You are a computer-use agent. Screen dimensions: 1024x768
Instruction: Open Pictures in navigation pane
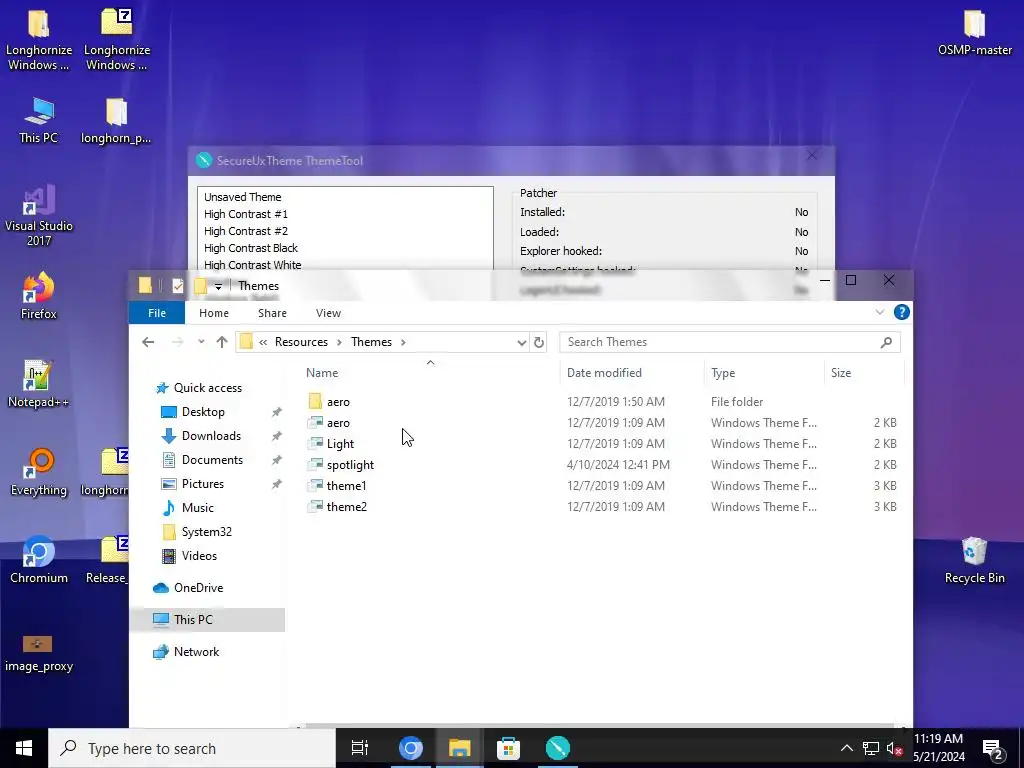[x=202, y=484]
